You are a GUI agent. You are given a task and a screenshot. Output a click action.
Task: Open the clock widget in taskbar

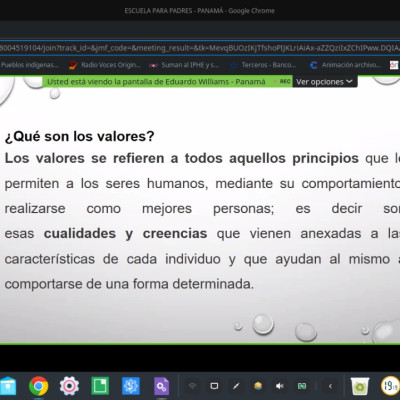point(391,386)
